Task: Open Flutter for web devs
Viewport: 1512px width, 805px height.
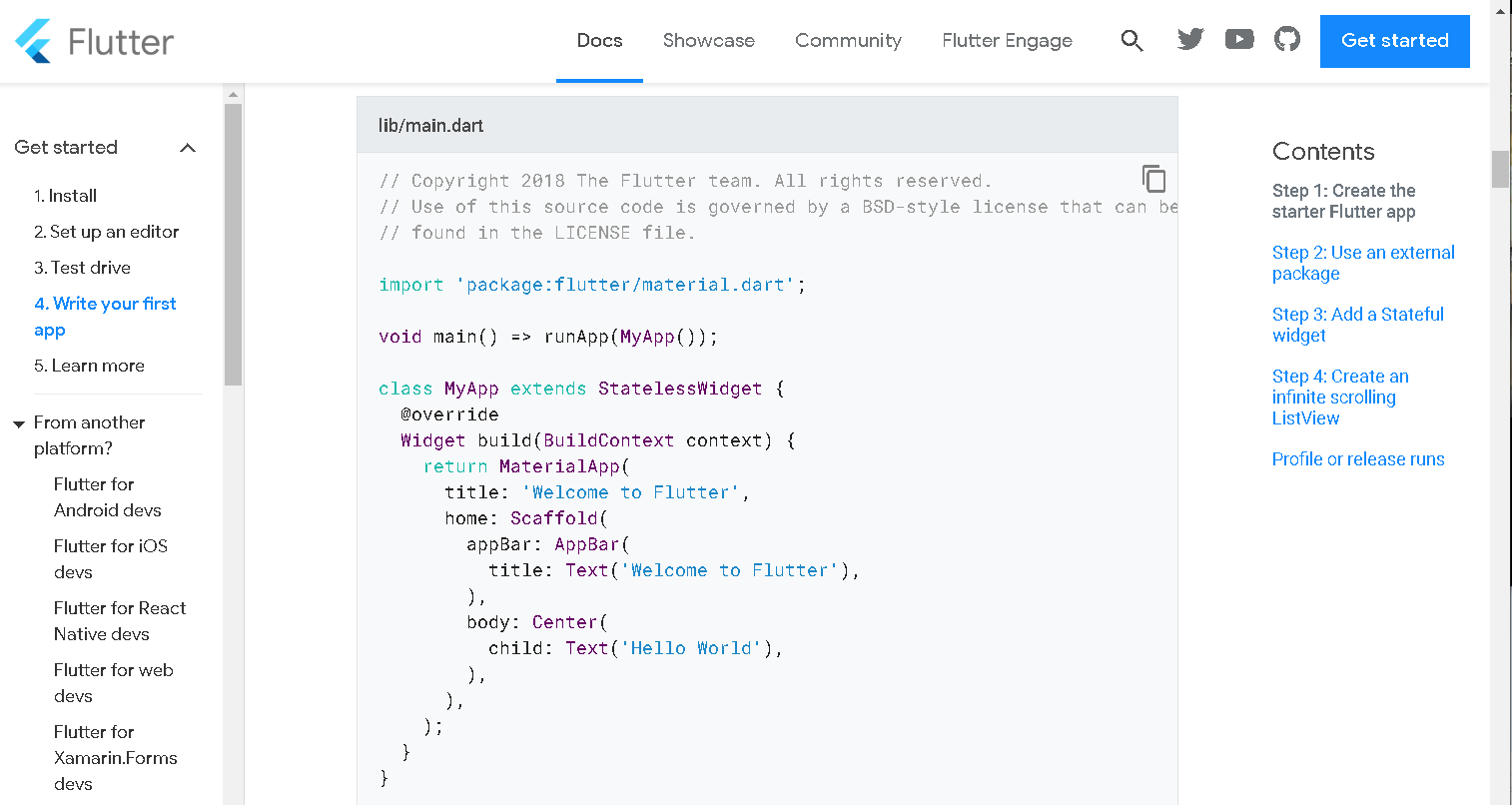Action: point(113,683)
